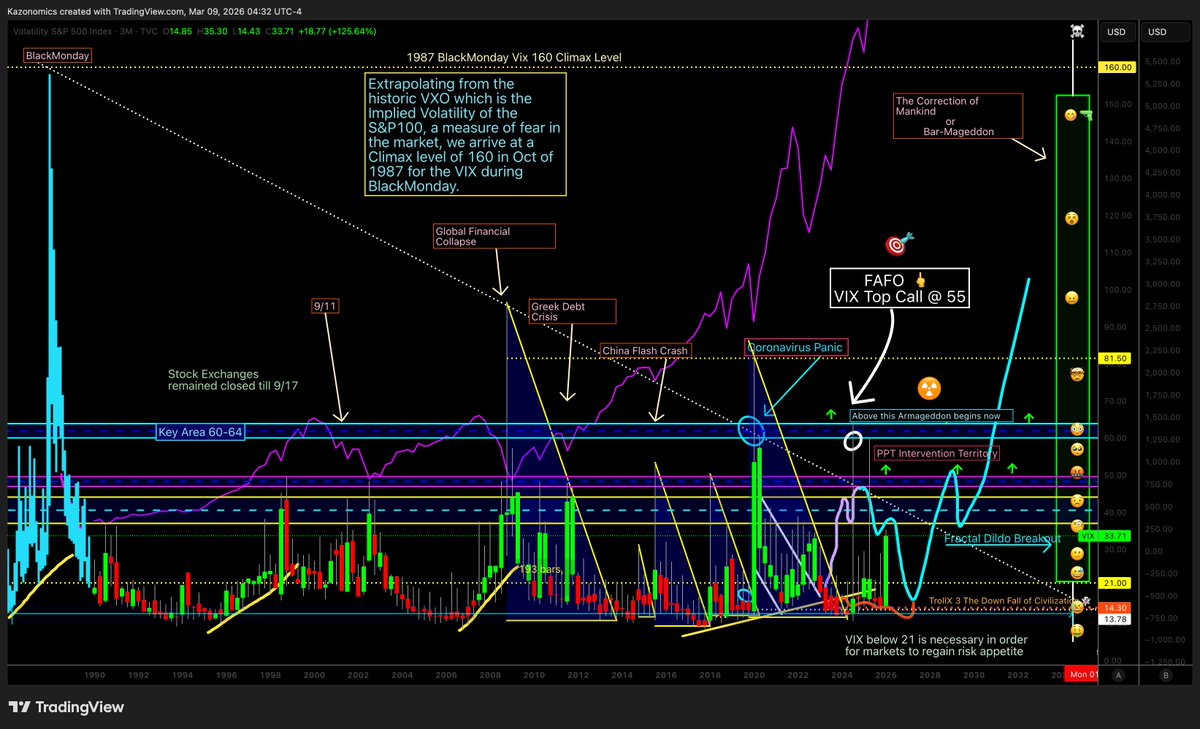Select the Coronavirus Panic label
This screenshot has height=729, width=1200.
(x=797, y=347)
